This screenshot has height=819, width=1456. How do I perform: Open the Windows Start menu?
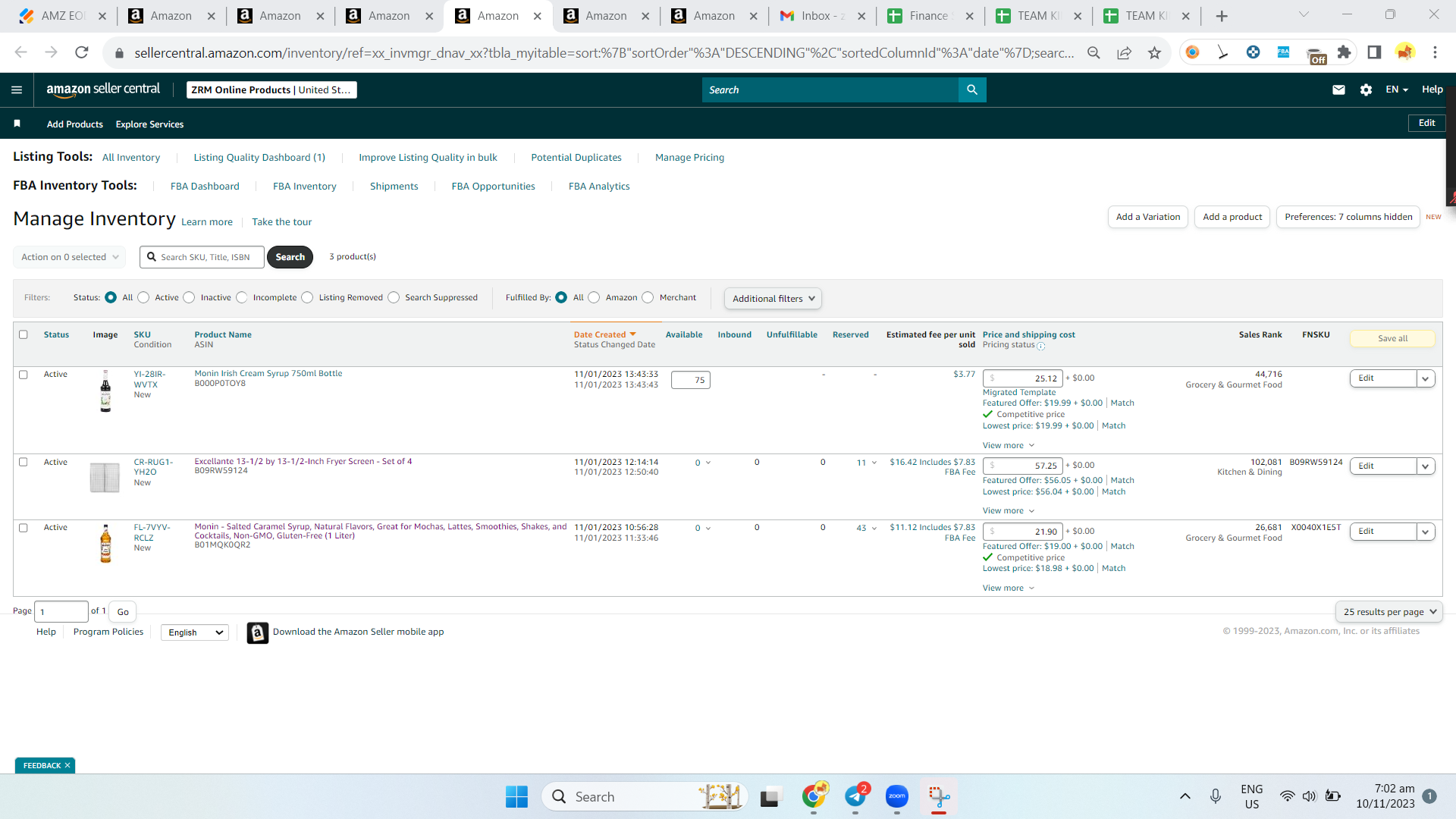[x=516, y=796]
